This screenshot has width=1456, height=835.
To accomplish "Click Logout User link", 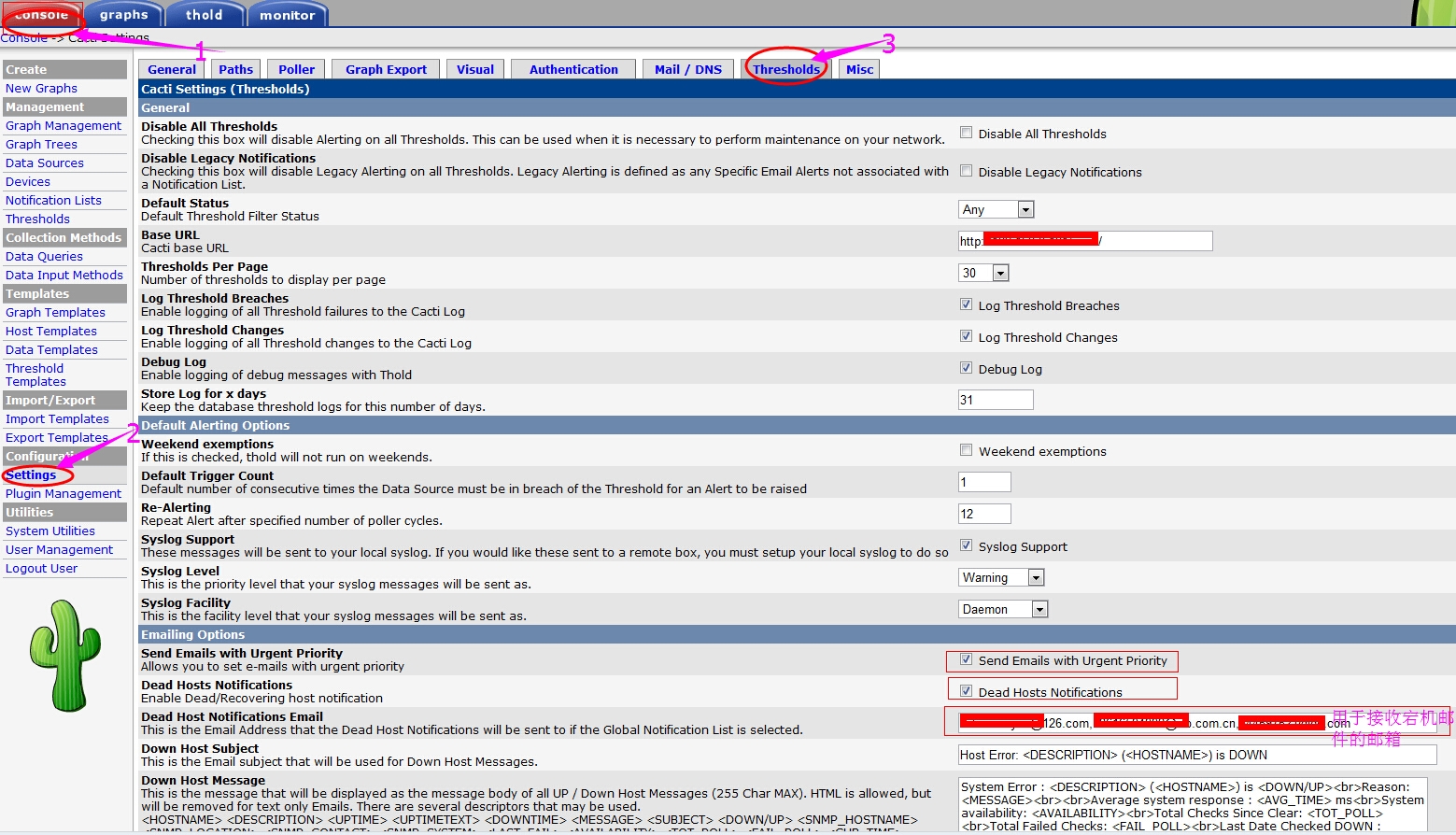I will point(41,568).
